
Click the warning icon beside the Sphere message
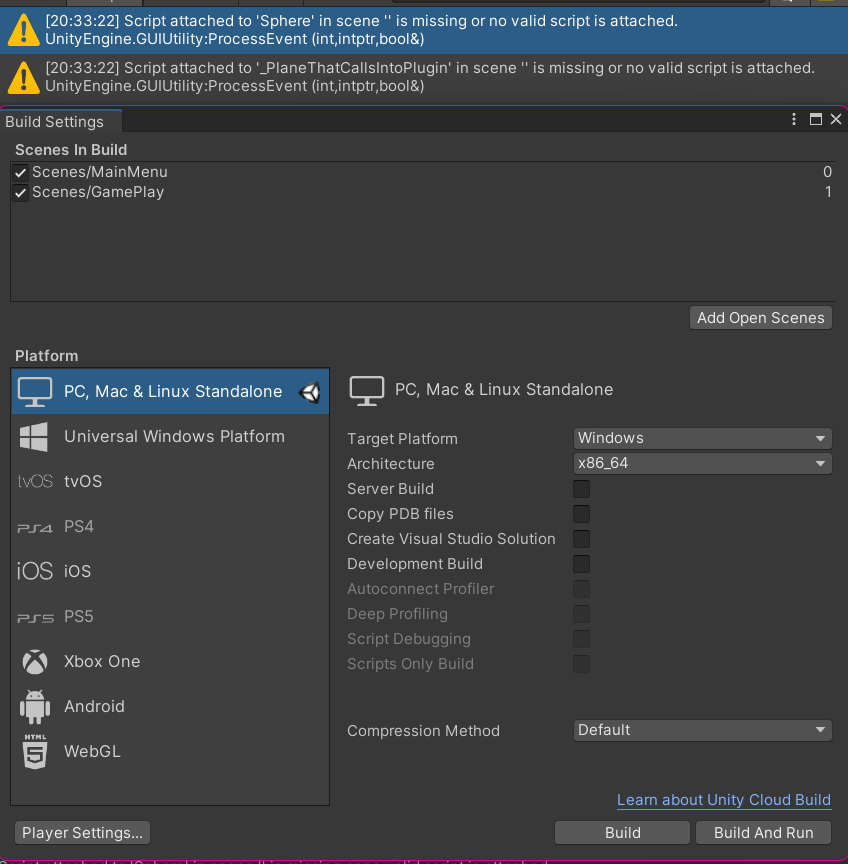pos(22,29)
